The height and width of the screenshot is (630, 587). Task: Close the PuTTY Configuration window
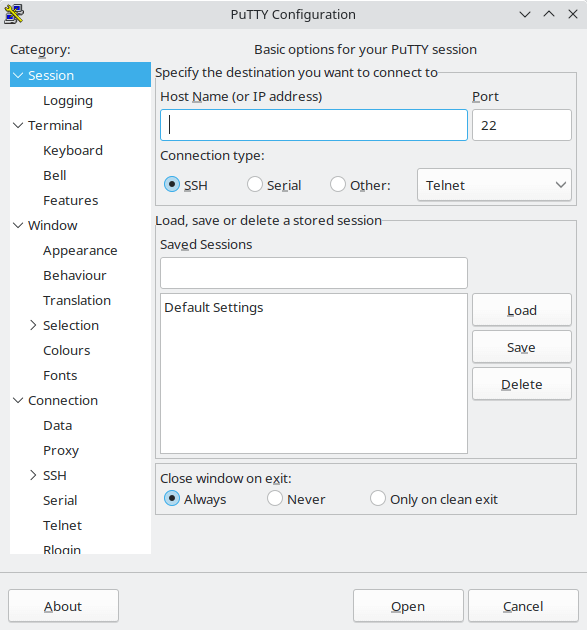point(573,14)
